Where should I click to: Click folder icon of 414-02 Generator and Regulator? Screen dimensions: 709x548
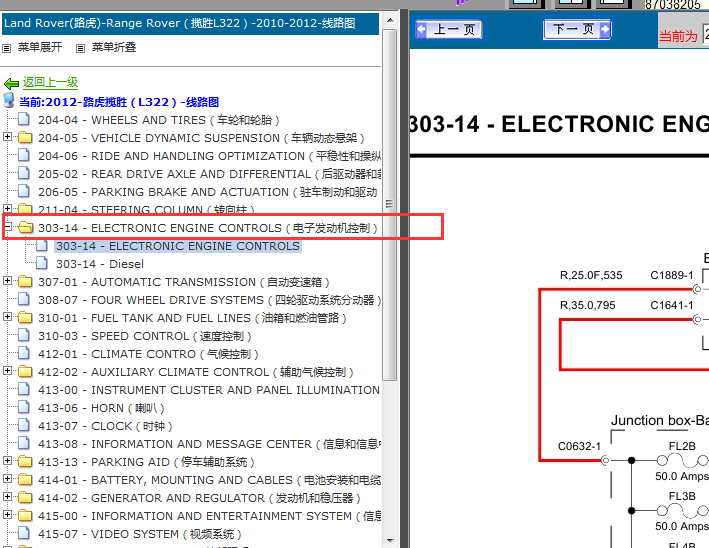tap(25, 498)
